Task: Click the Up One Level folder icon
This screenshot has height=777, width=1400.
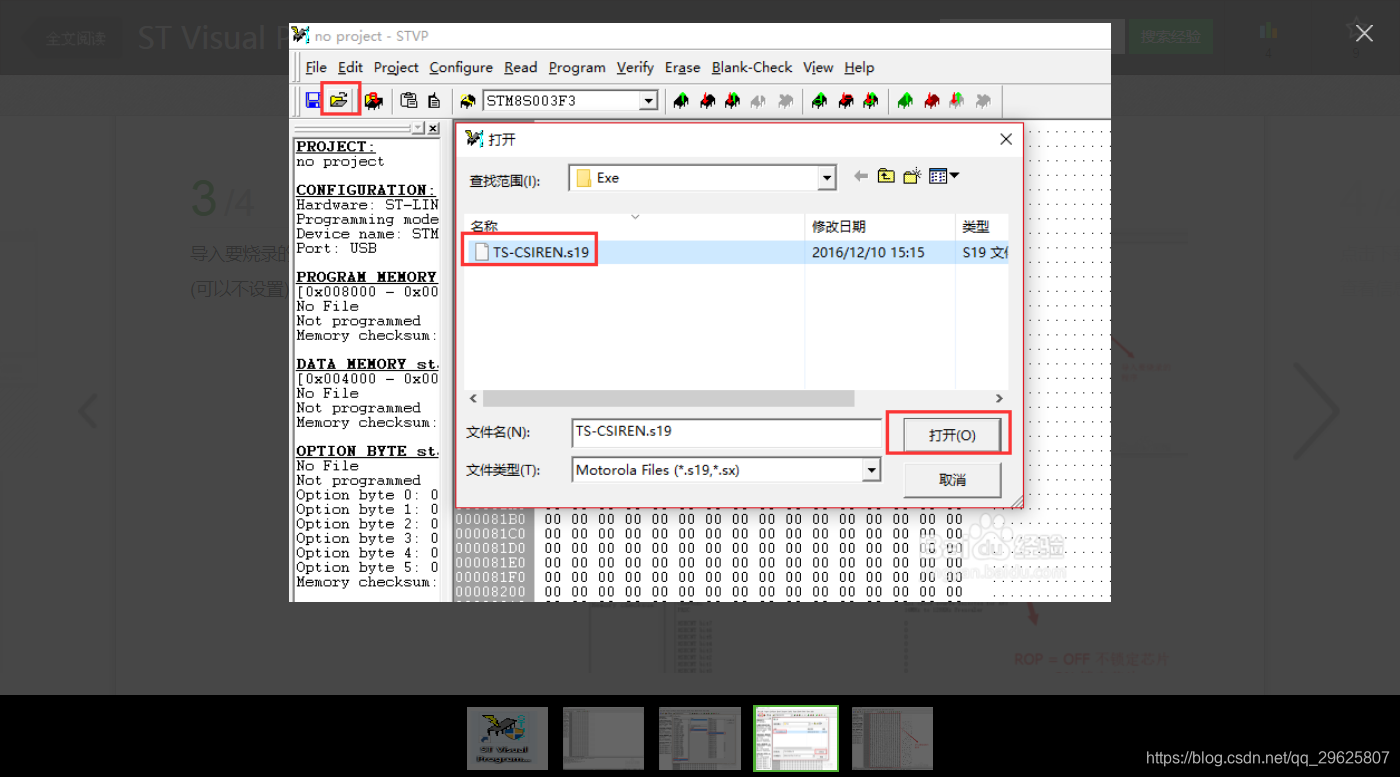Action: (x=886, y=176)
